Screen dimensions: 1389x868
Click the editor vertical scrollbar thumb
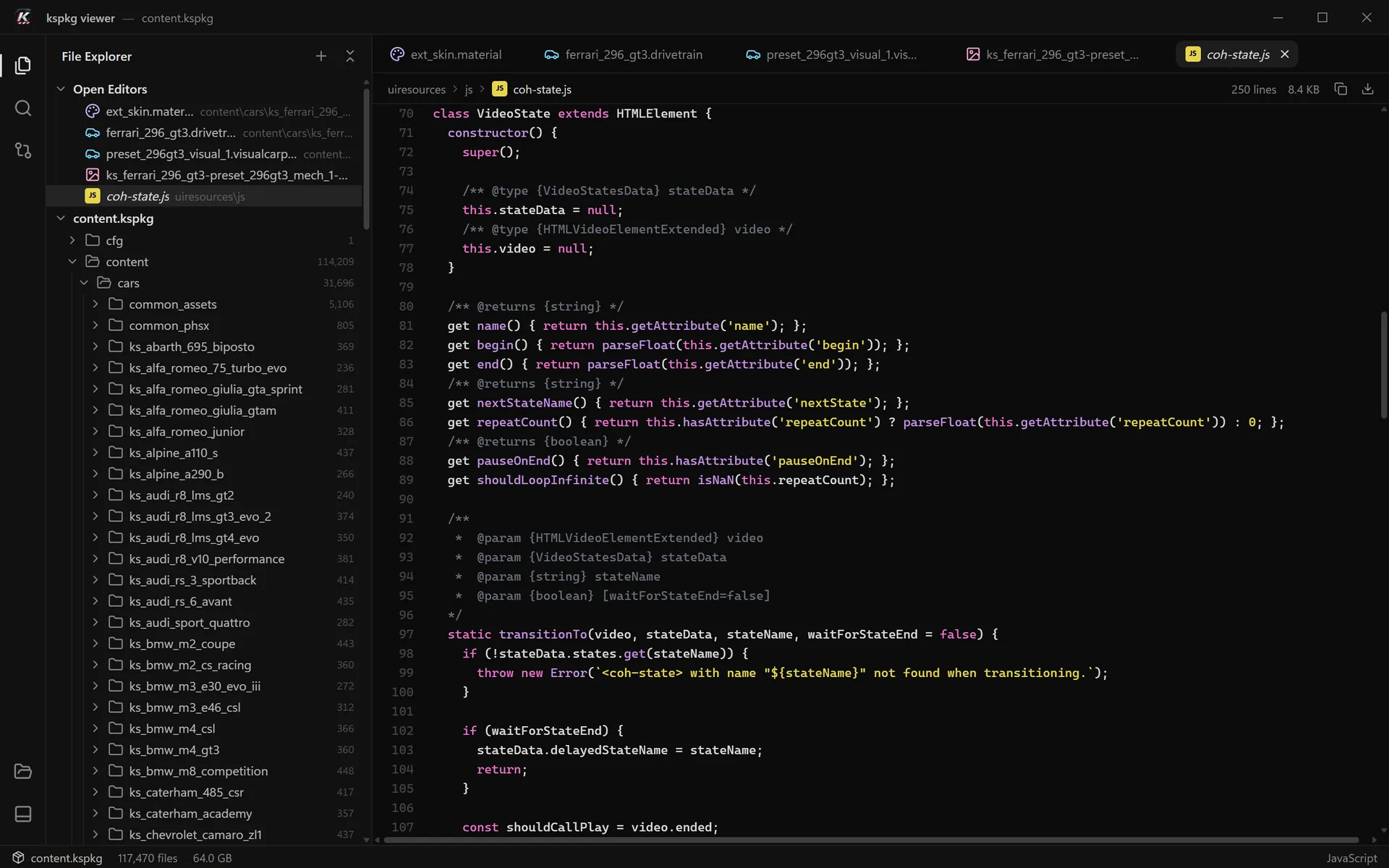coord(1383,365)
